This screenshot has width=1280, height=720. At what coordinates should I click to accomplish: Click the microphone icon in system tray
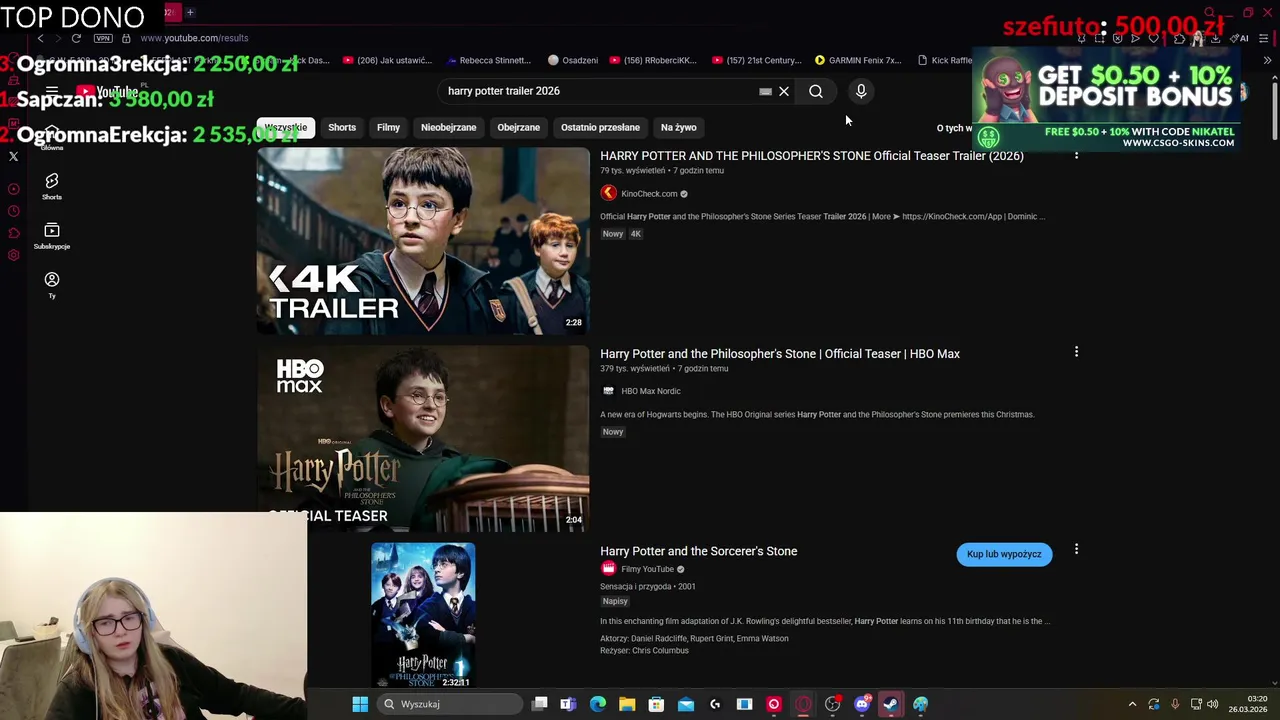click(x=1175, y=704)
